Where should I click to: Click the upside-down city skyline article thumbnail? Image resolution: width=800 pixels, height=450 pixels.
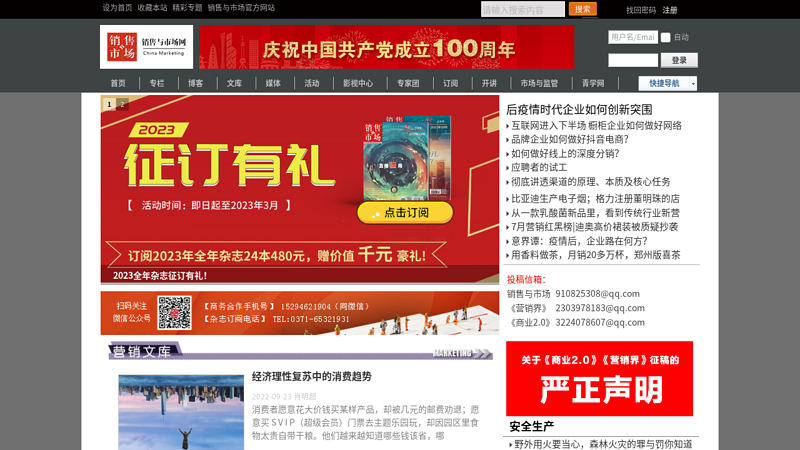[181, 412]
